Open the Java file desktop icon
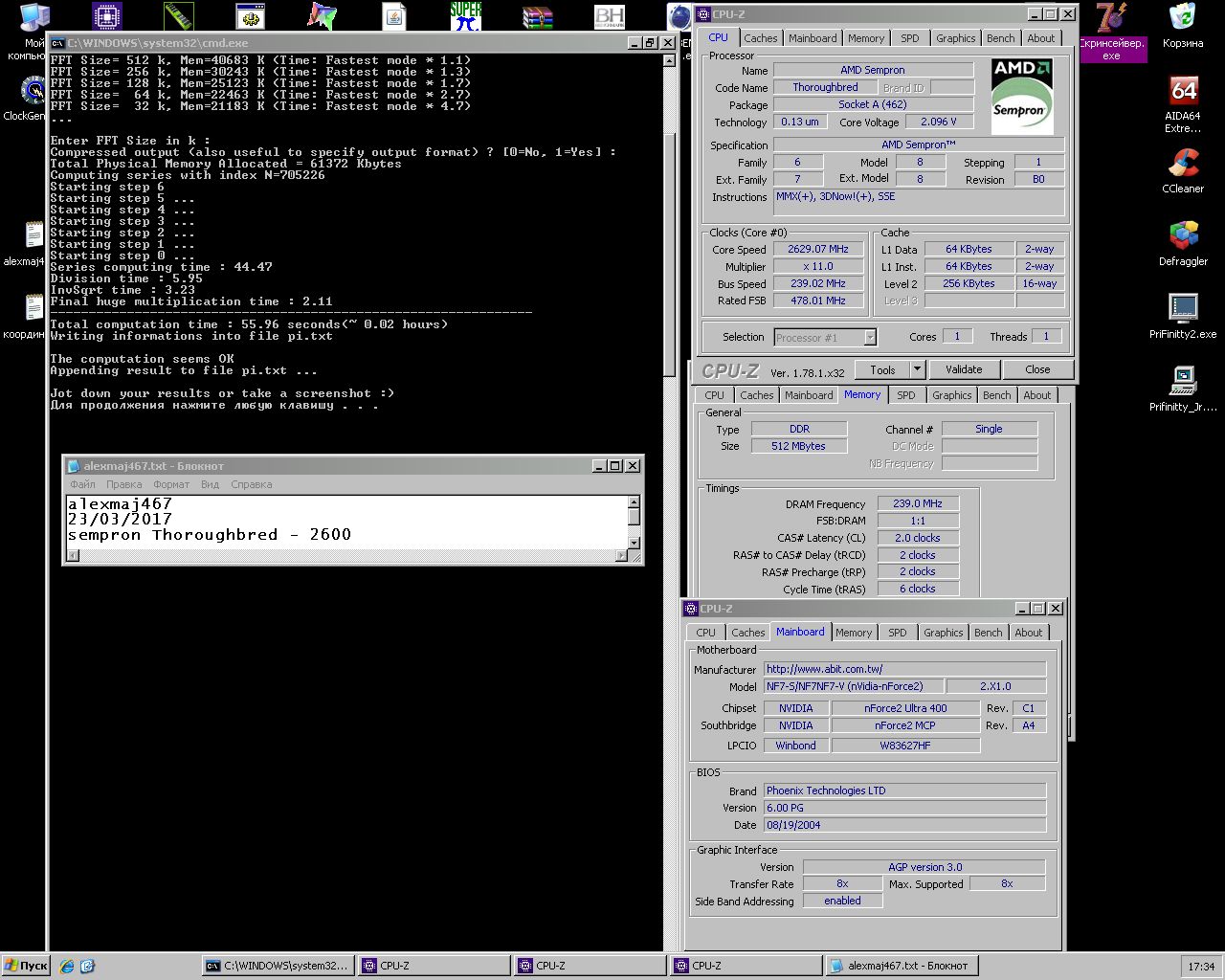The width and height of the screenshot is (1225, 980). [394, 16]
